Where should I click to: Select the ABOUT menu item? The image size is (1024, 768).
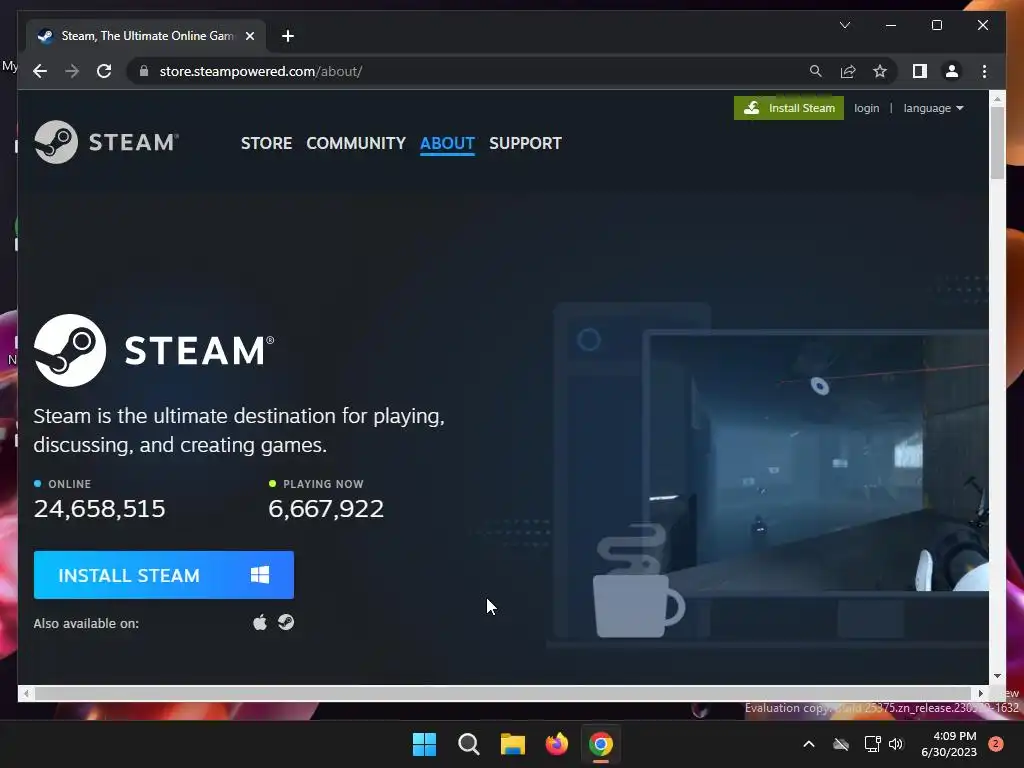coord(447,143)
